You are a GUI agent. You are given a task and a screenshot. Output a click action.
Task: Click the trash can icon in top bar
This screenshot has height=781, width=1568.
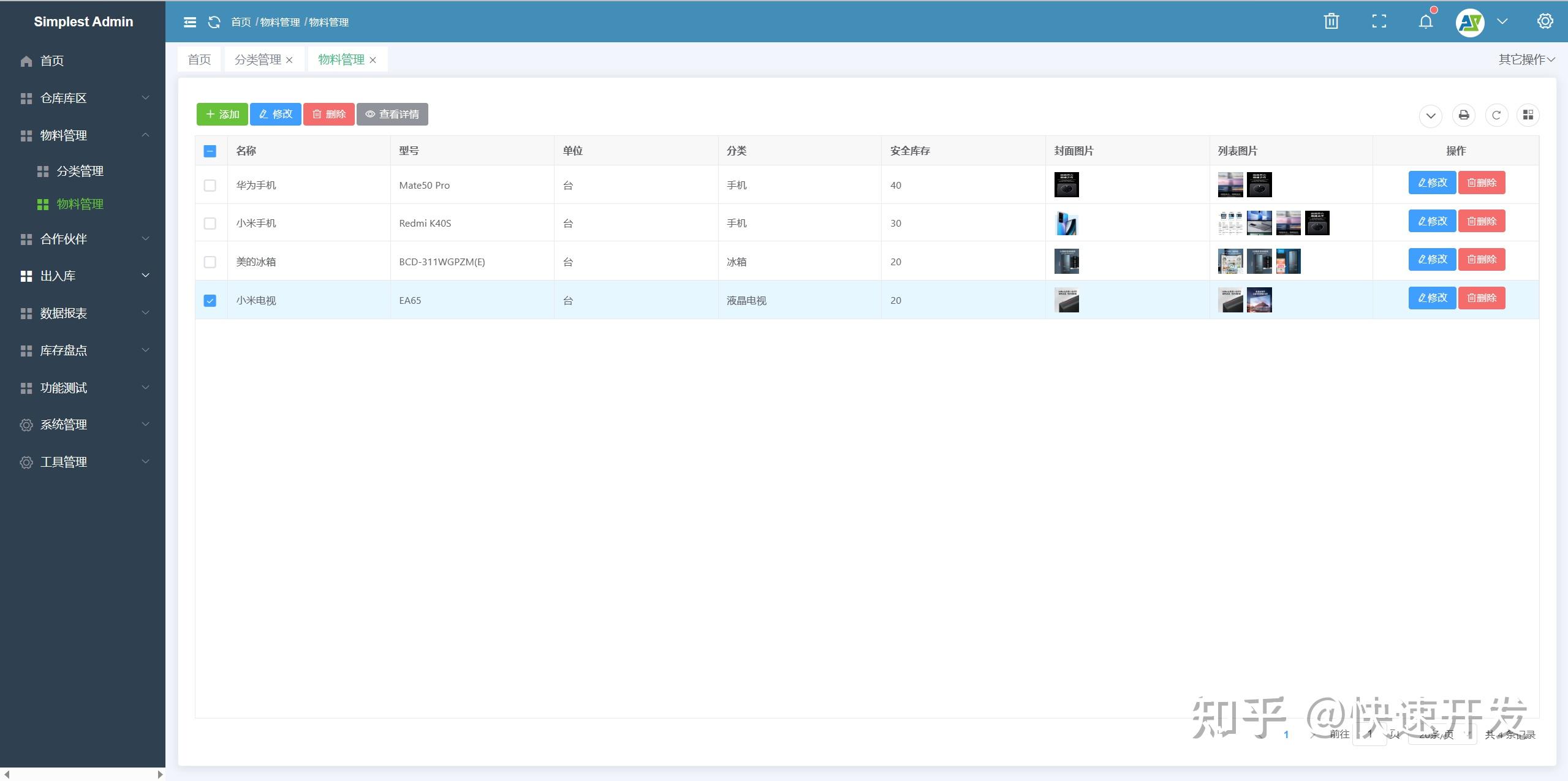coord(1331,21)
